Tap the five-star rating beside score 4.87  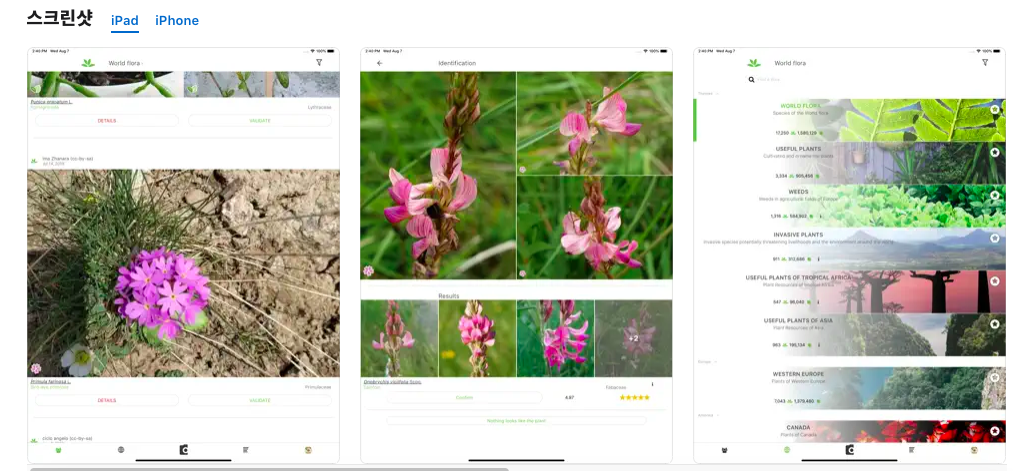[x=634, y=398]
